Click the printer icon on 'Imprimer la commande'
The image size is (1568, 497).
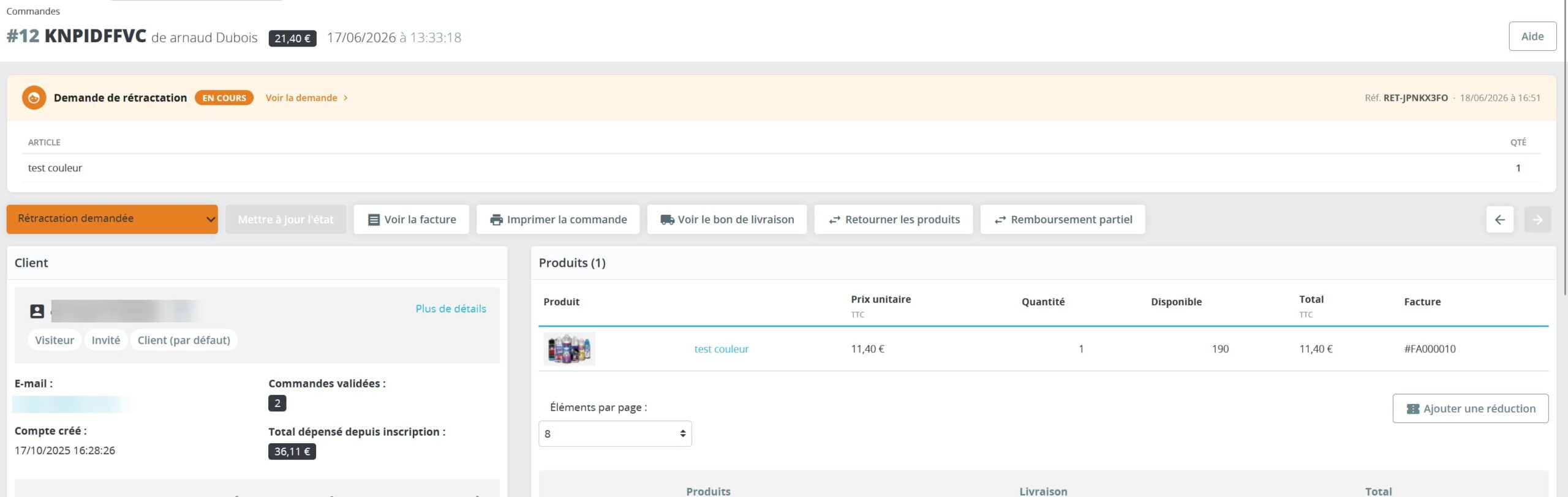click(x=496, y=220)
